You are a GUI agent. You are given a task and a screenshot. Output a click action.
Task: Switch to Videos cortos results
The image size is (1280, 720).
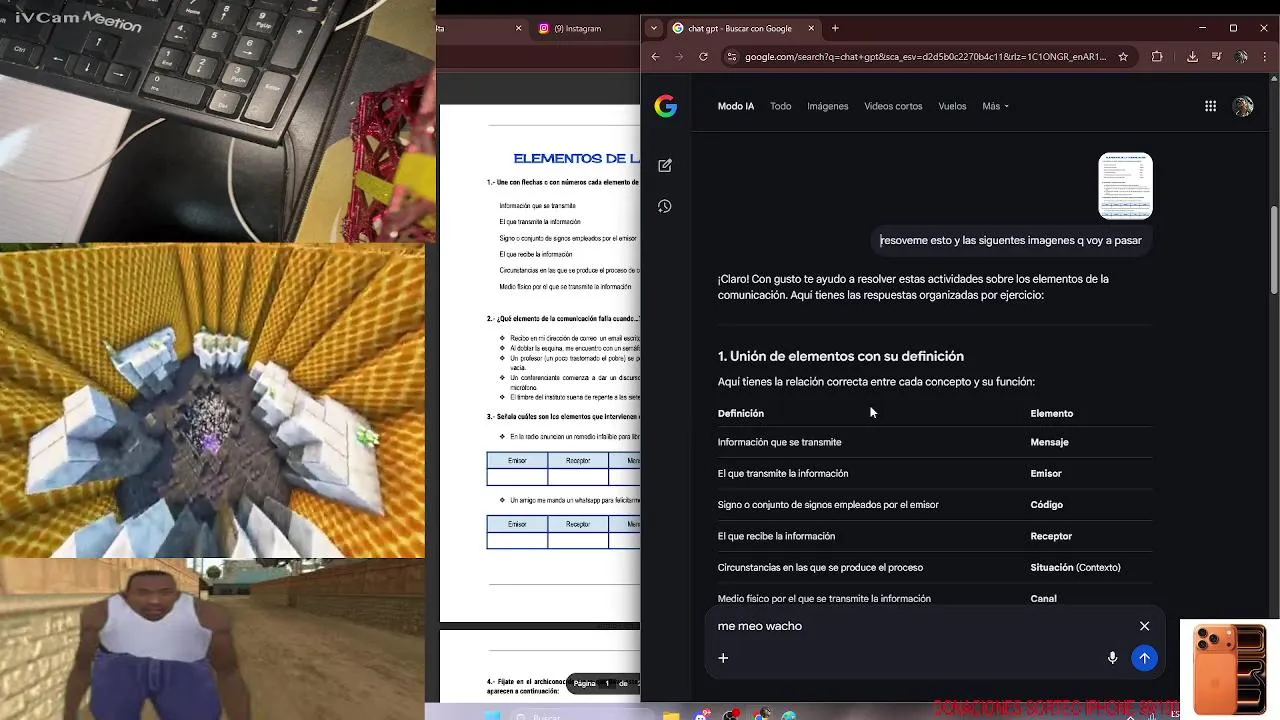click(893, 106)
